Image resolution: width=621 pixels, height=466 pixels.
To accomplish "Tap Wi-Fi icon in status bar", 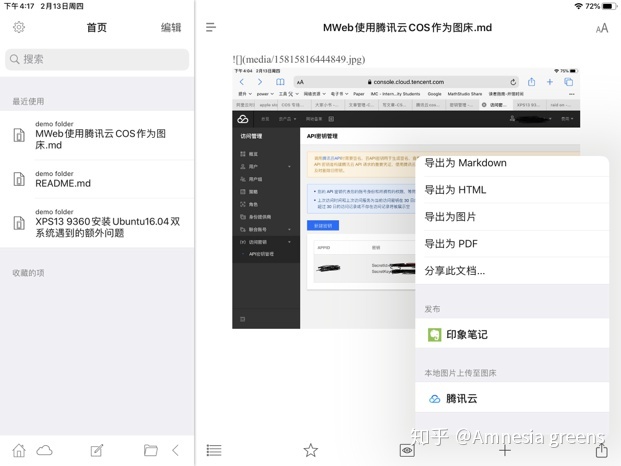I will coord(579,6).
